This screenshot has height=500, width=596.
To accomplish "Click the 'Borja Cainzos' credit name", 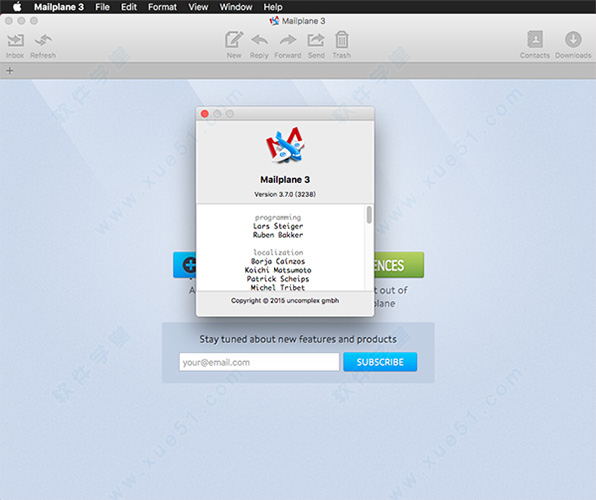I will 278,261.
